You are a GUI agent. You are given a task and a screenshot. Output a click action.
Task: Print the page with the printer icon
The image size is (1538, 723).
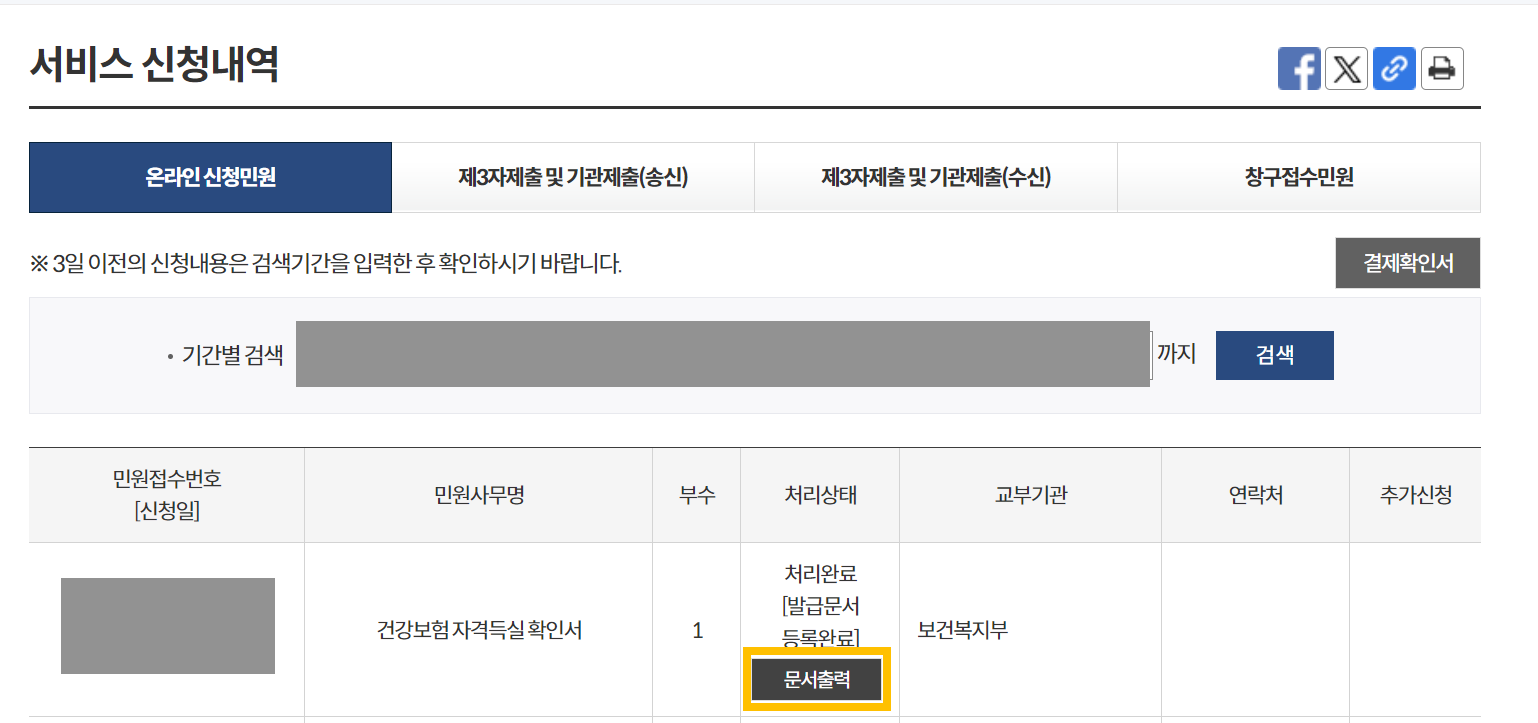click(x=1442, y=68)
